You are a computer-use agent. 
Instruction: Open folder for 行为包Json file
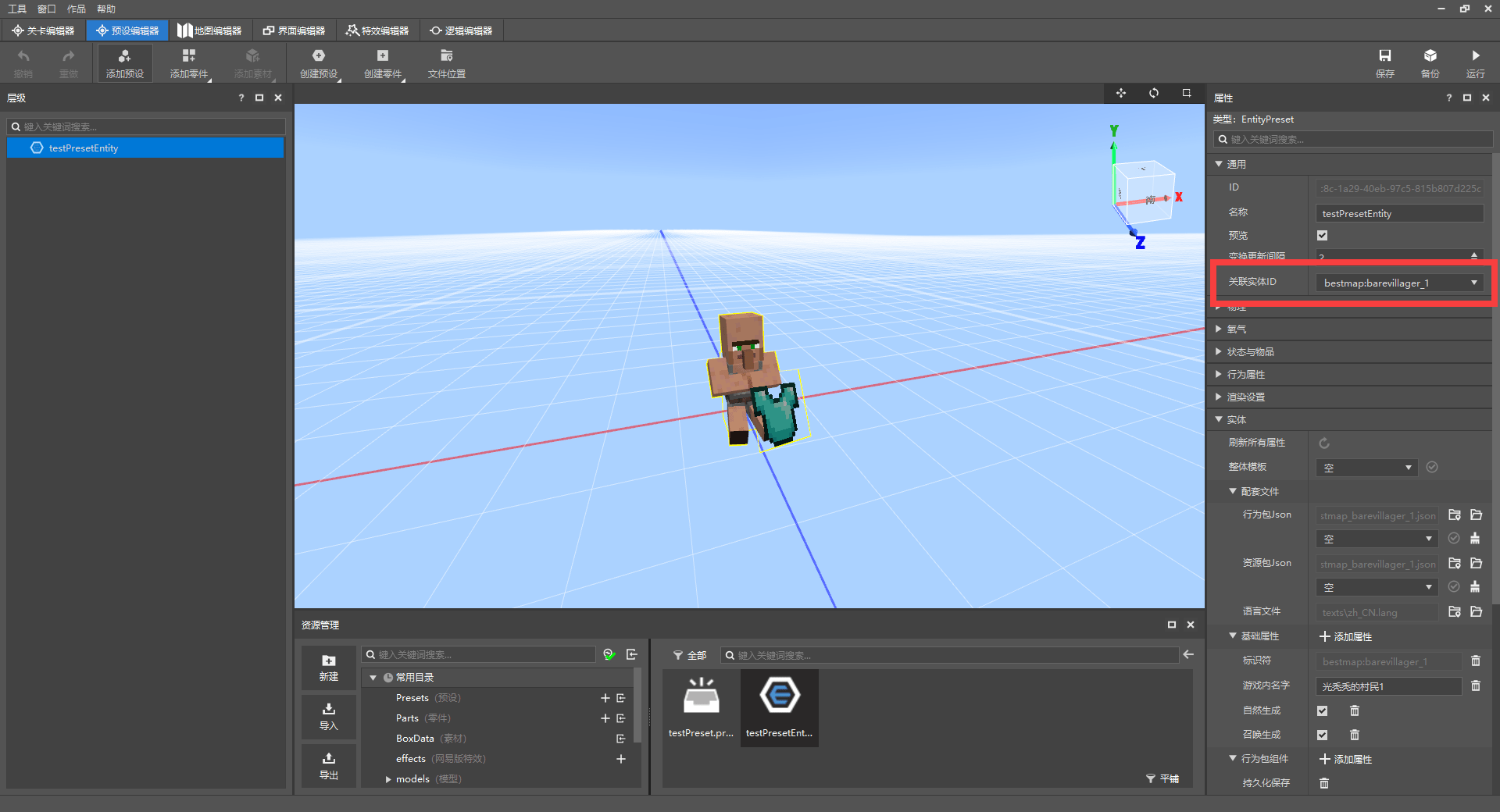1477,515
